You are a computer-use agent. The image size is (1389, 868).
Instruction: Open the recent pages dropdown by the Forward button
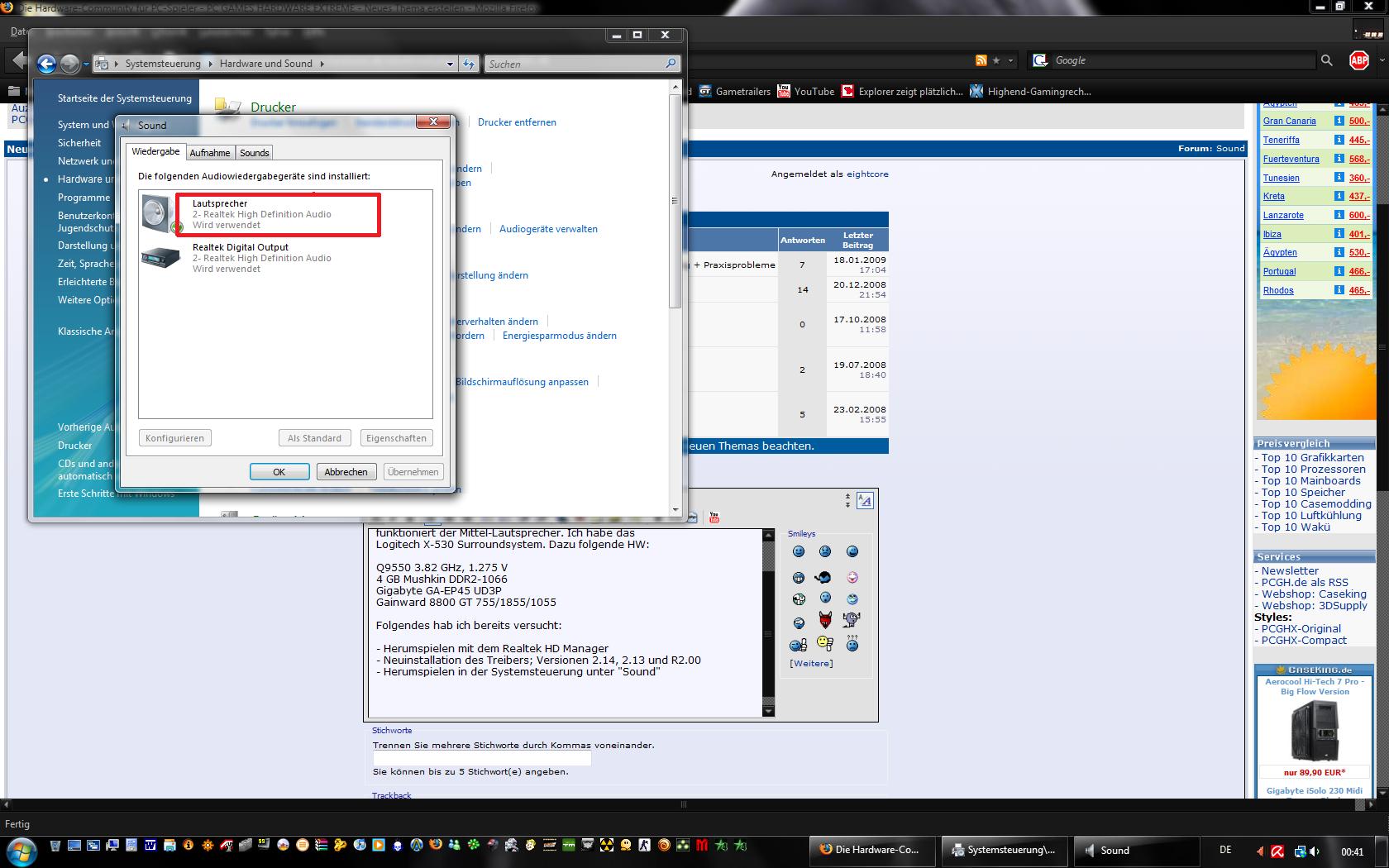click(86, 64)
